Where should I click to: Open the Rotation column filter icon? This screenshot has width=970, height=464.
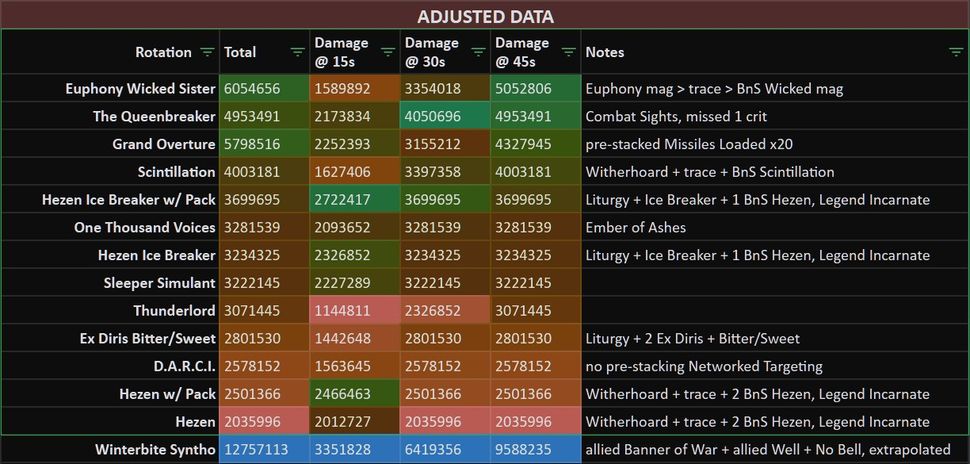pos(207,53)
